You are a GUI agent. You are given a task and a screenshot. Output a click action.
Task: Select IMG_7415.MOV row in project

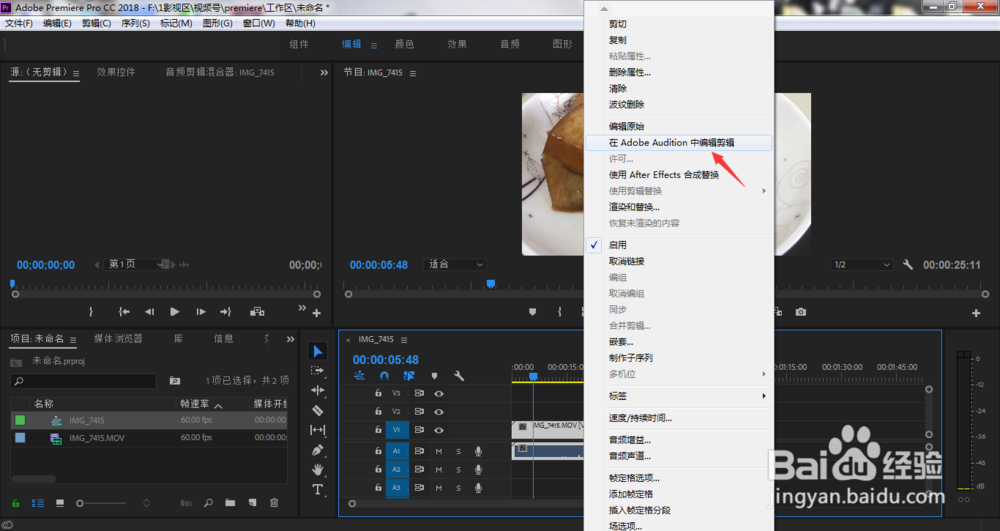pyautogui.click(x=149, y=438)
